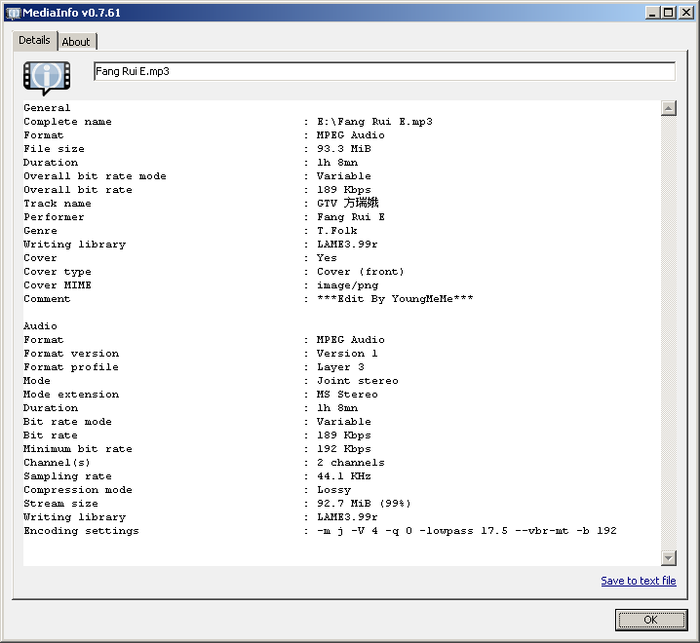Click the Format profile value 'Layer 3'
The width and height of the screenshot is (700, 643).
[x=340, y=367]
